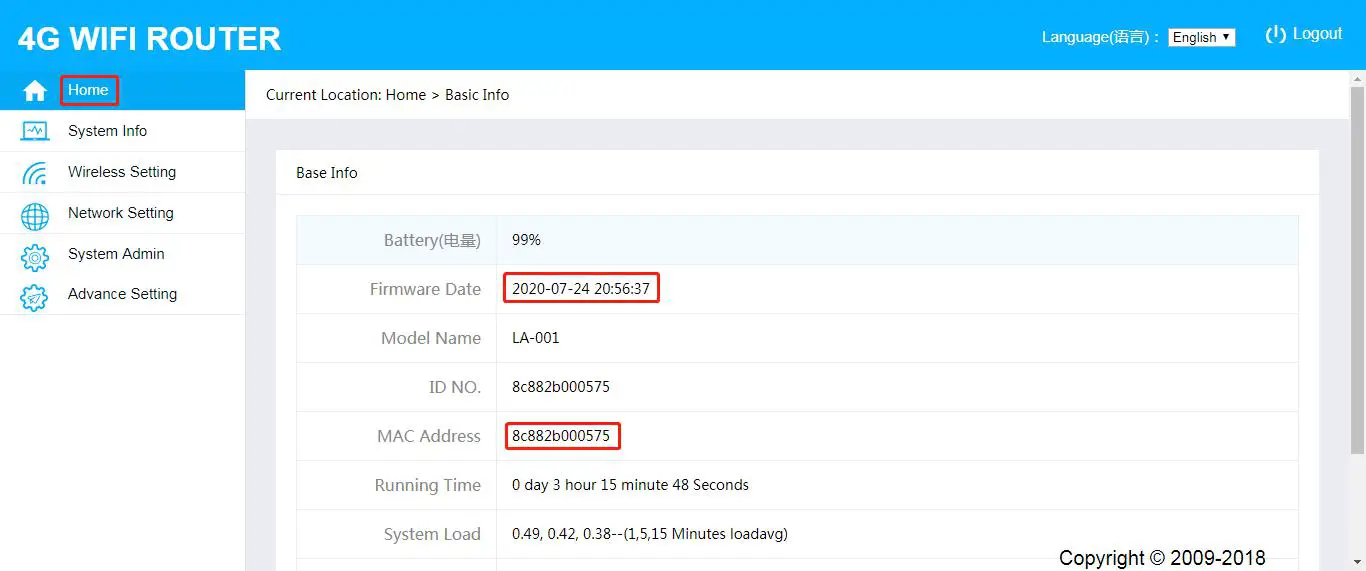Viewport: 1366px width, 571px height.
Task: Click the Firmware Date label
Action: click(x=425, y=289)
